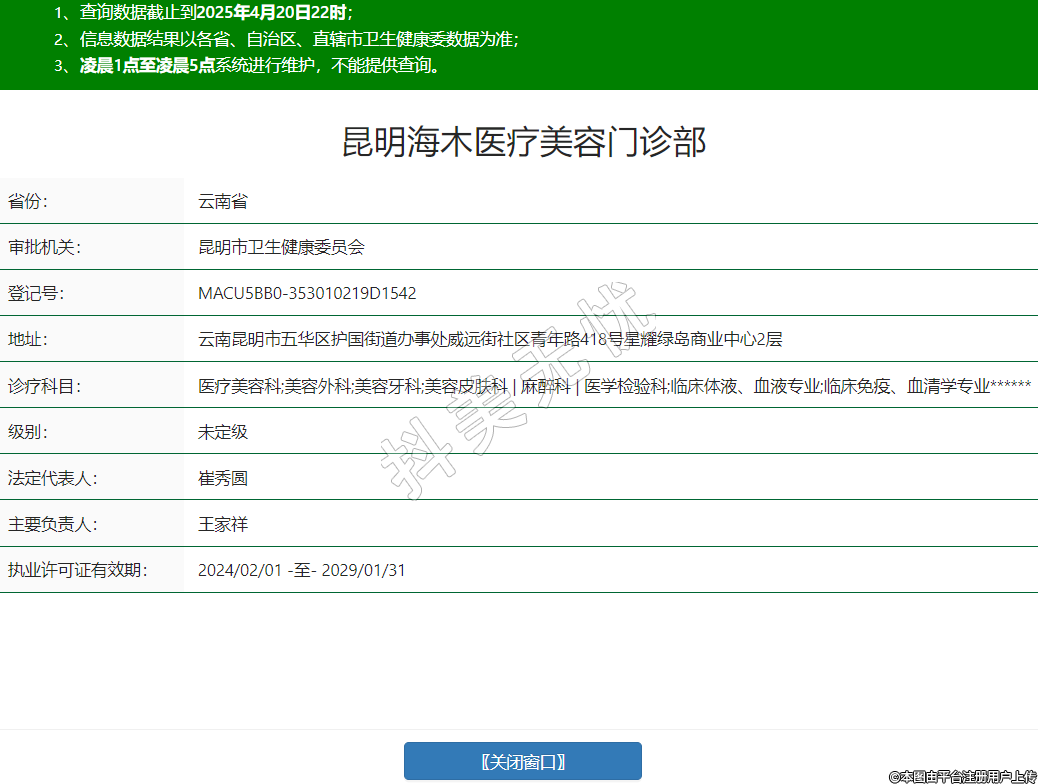Click the 登记号 field label
The height and width of the screenshot is (784, 1038).
pos(36,293)
